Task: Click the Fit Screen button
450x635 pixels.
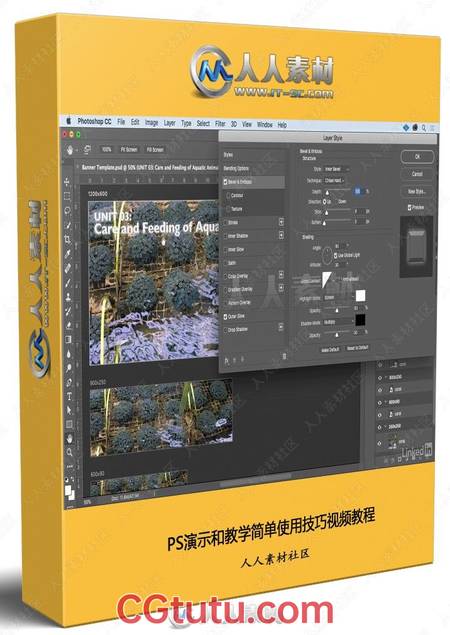Action: 129,149
